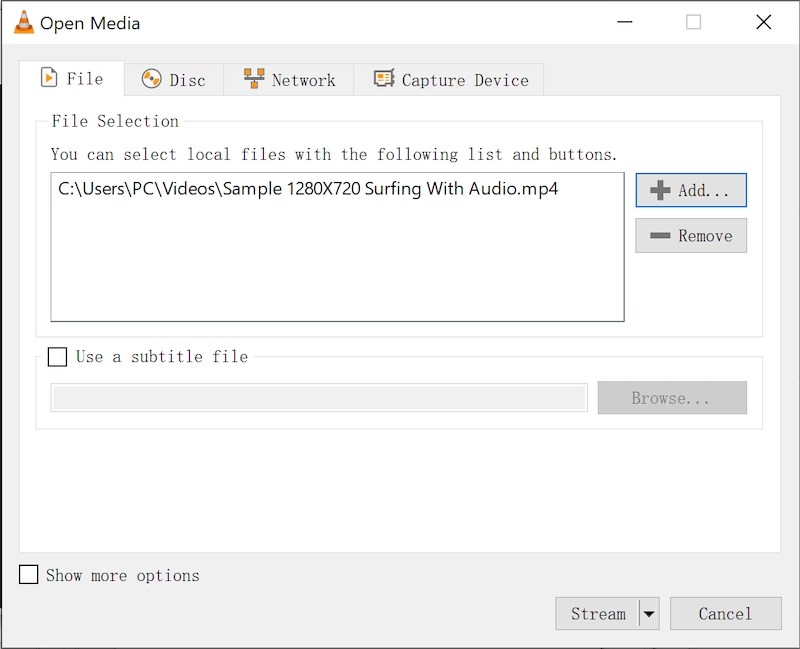This screenshot has height=649, width=800.
Task: Click the disabled Browse button
Action: click(x=671, y=398)
